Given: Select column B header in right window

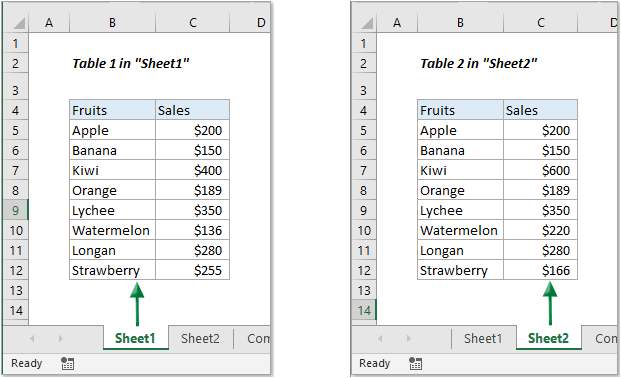Looking at the screenshot, I should click(x=460, y=23).
